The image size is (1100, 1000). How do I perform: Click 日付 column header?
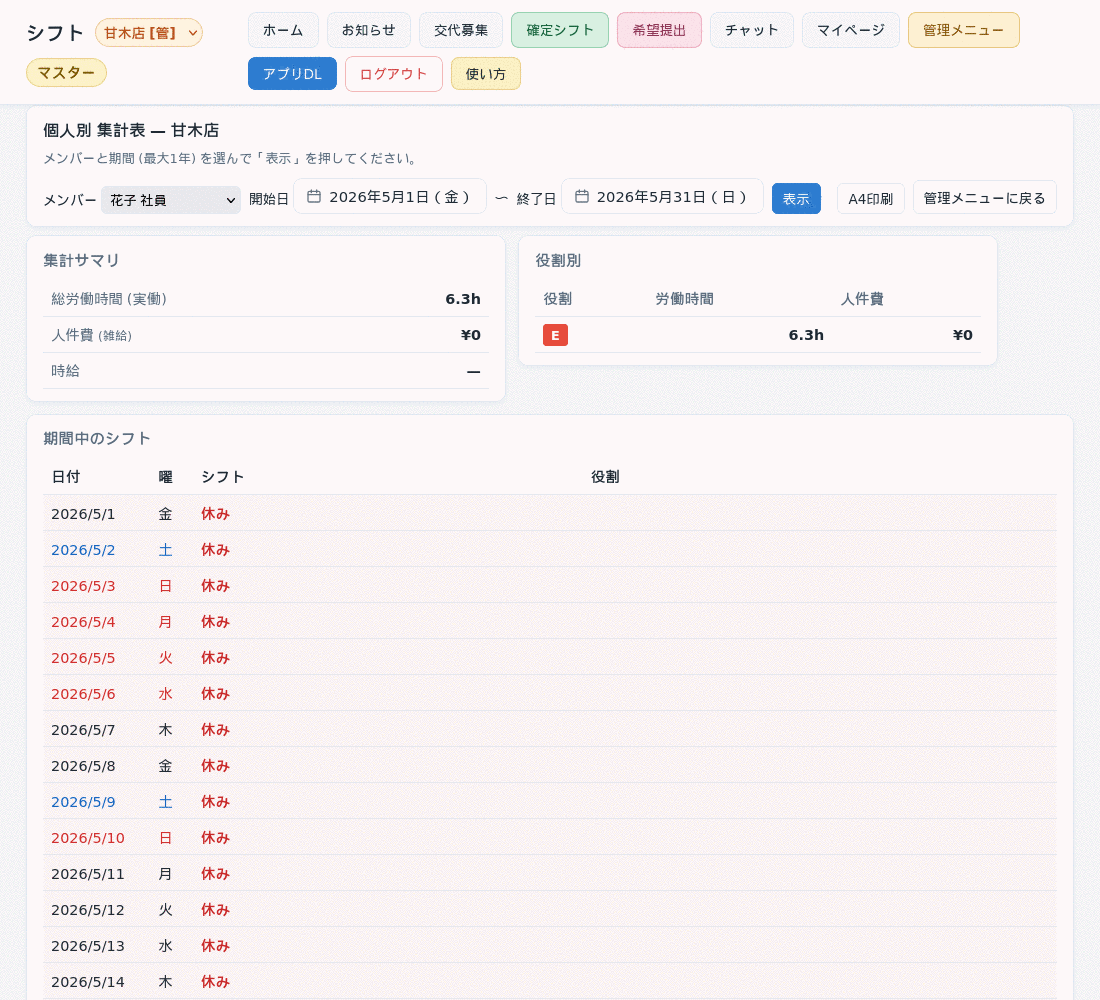point(65,476)
